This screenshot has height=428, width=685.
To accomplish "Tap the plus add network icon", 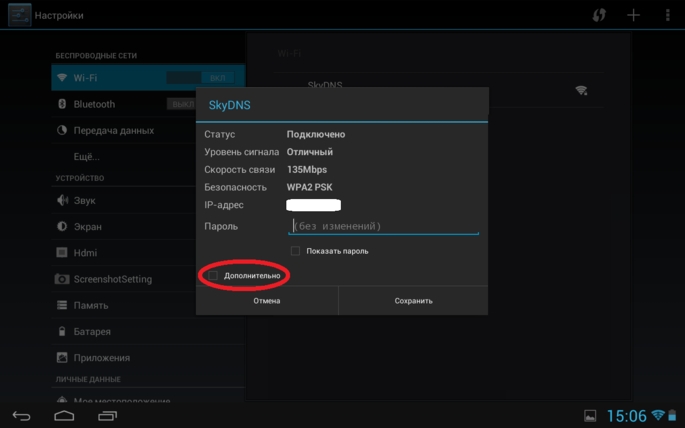I will 633,15.
